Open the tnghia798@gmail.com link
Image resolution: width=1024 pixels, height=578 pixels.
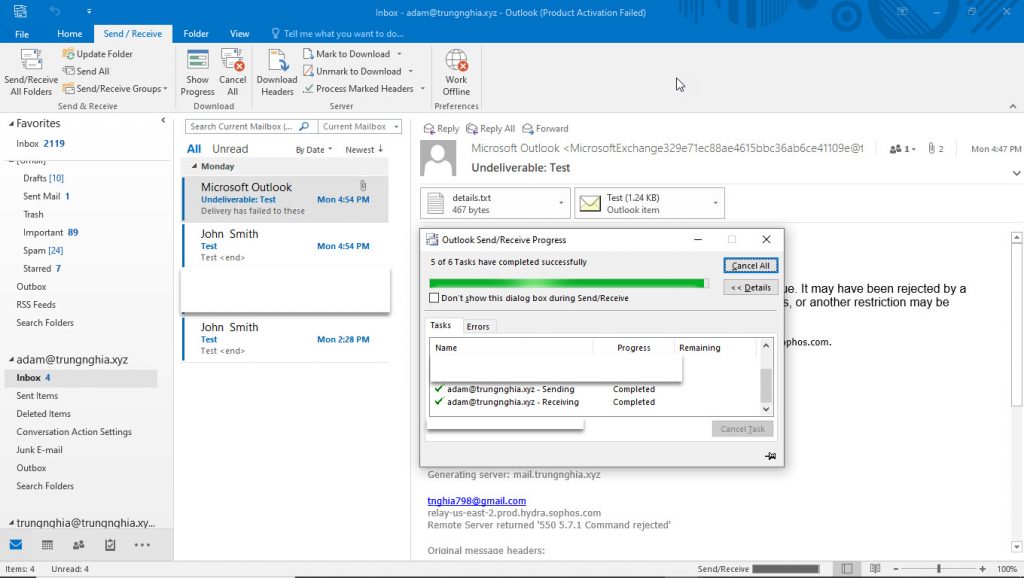coord(477,501)
